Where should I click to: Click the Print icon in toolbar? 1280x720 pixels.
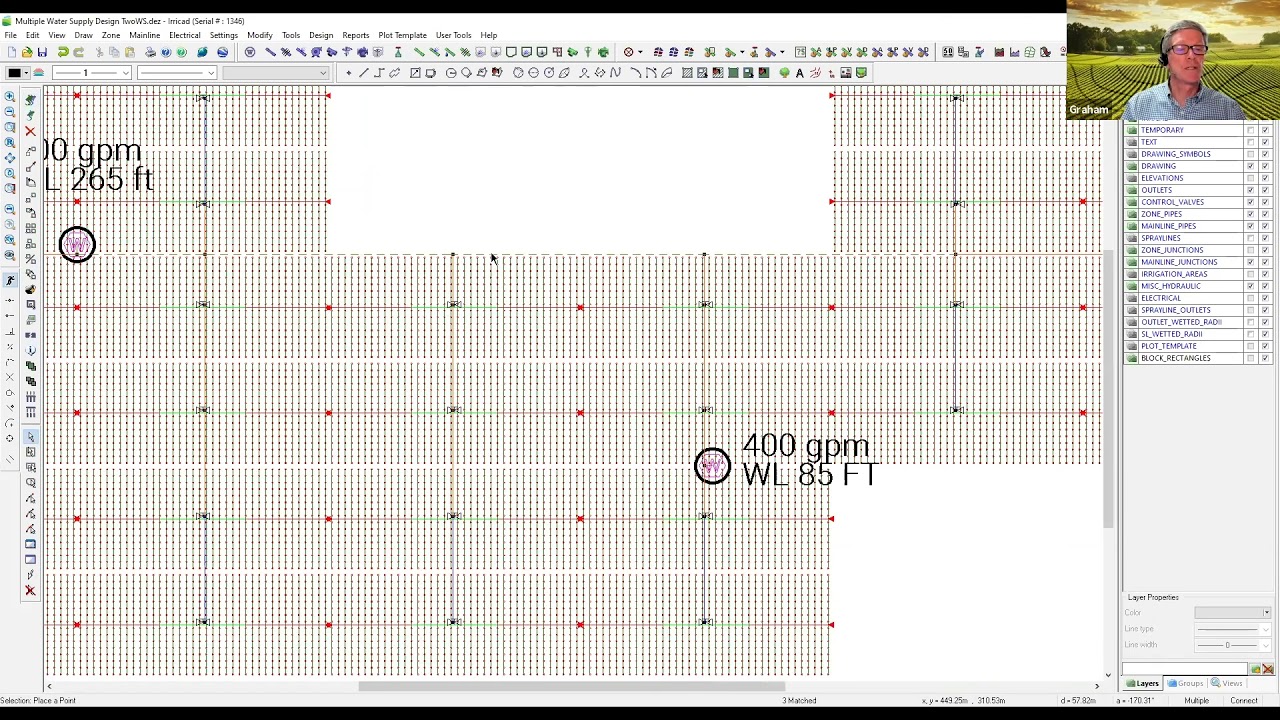(x=150, y=52)
